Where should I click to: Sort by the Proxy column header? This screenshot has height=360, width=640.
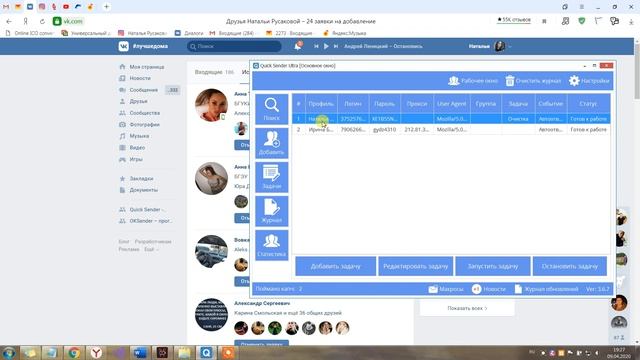[x=417, y=104]
